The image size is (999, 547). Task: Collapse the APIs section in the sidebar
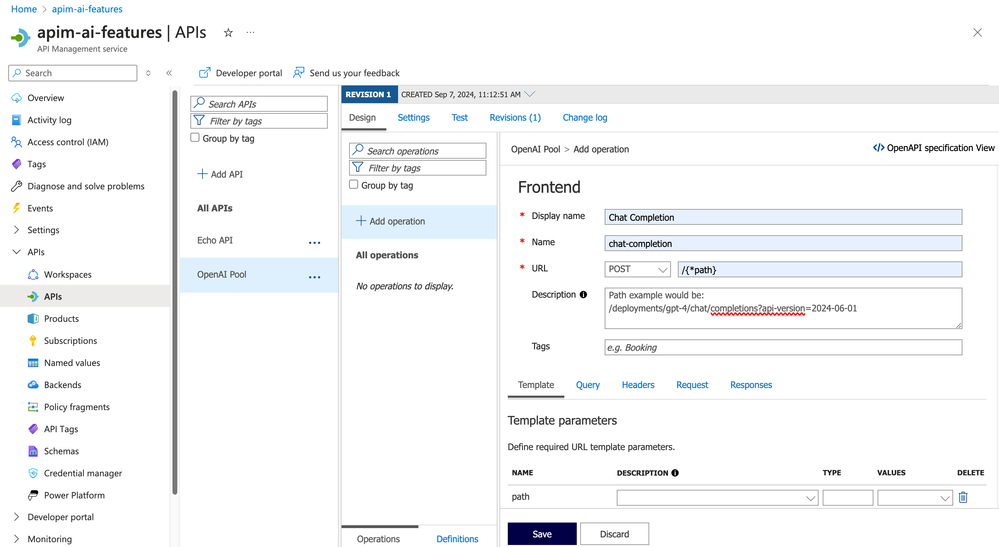(x=17, y=252)
